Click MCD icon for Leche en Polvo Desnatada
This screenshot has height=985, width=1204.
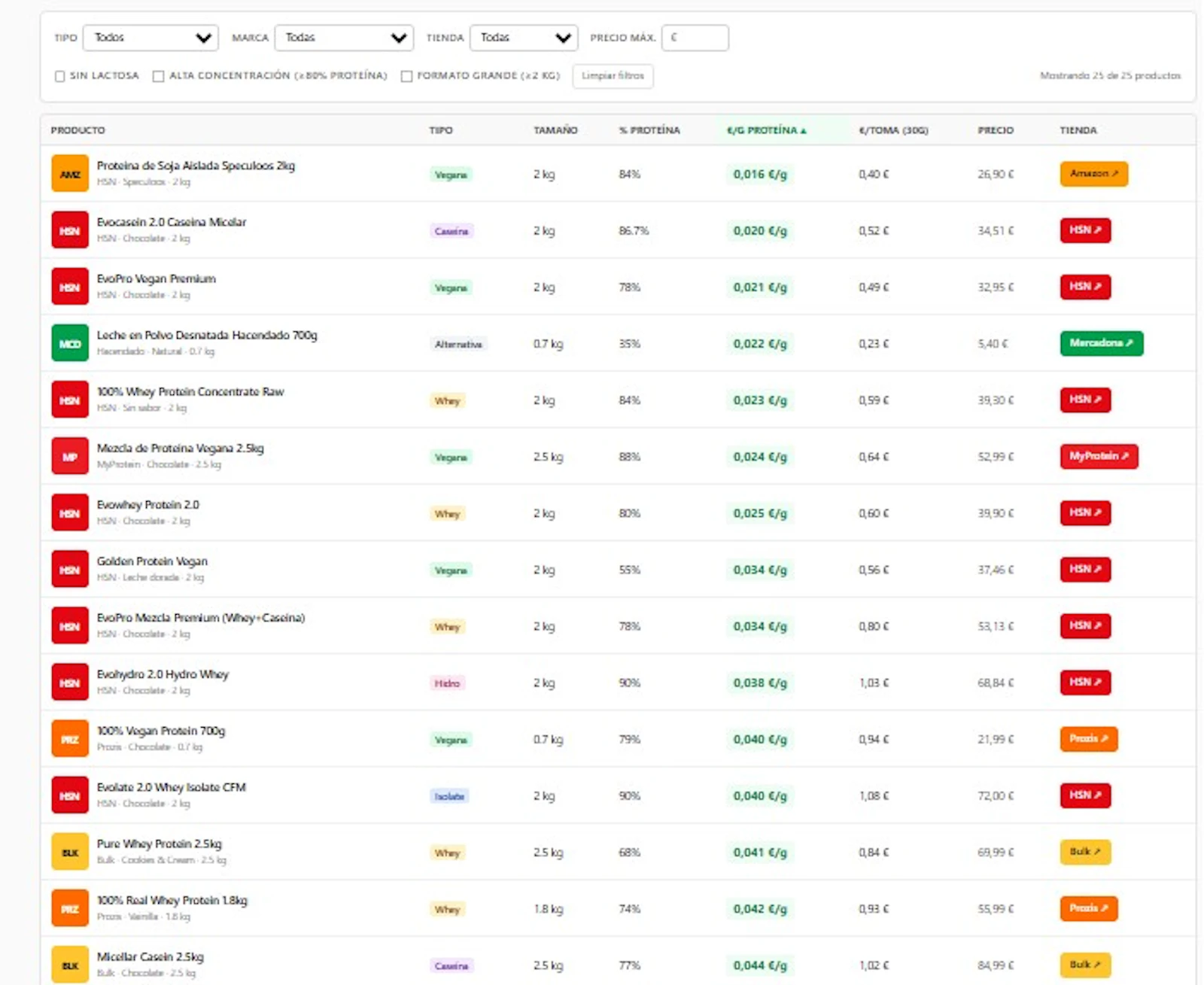click(70, 343)
